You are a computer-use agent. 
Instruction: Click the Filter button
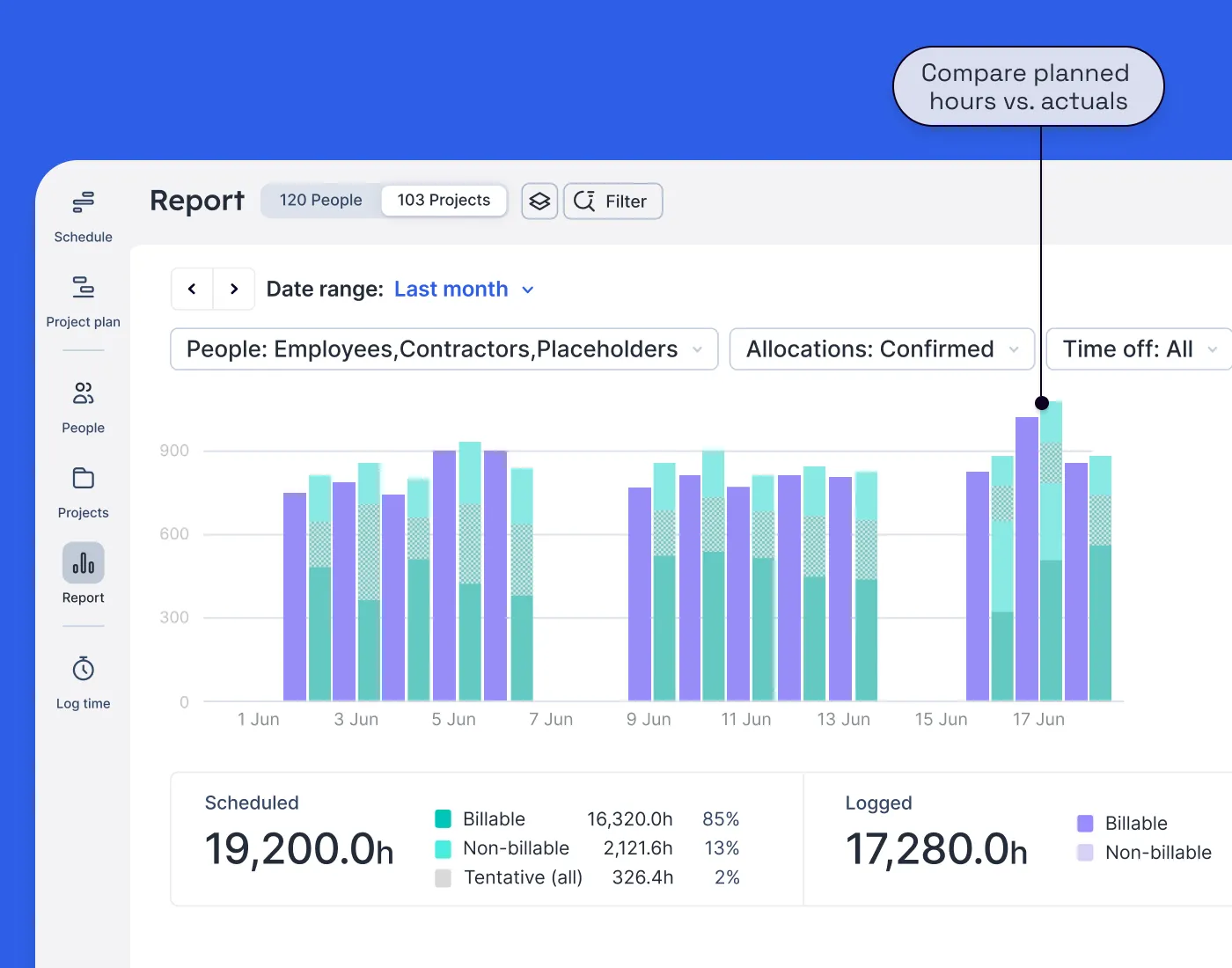coord(612,202)
